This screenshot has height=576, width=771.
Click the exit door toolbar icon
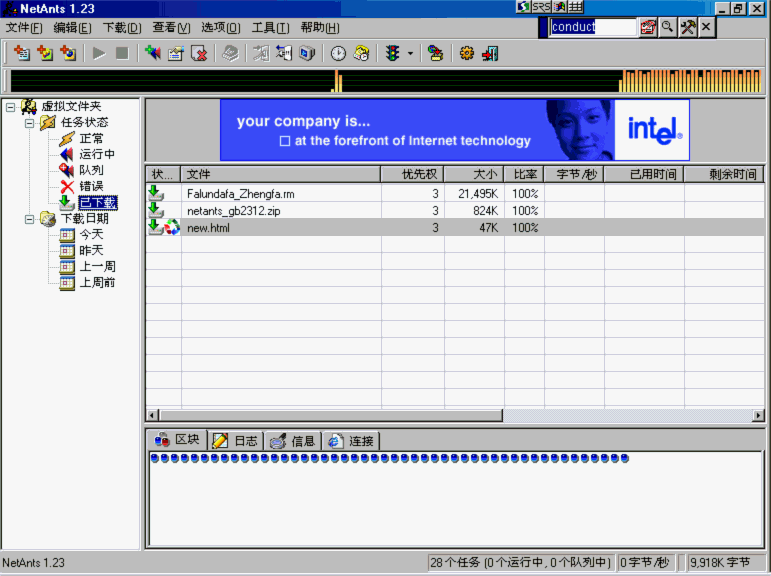coord(490,53)
